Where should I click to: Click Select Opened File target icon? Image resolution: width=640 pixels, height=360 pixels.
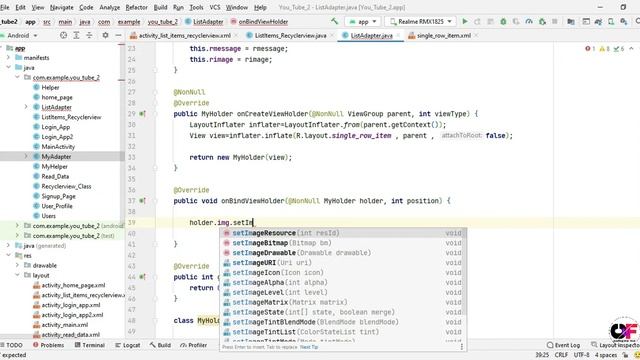63,36
